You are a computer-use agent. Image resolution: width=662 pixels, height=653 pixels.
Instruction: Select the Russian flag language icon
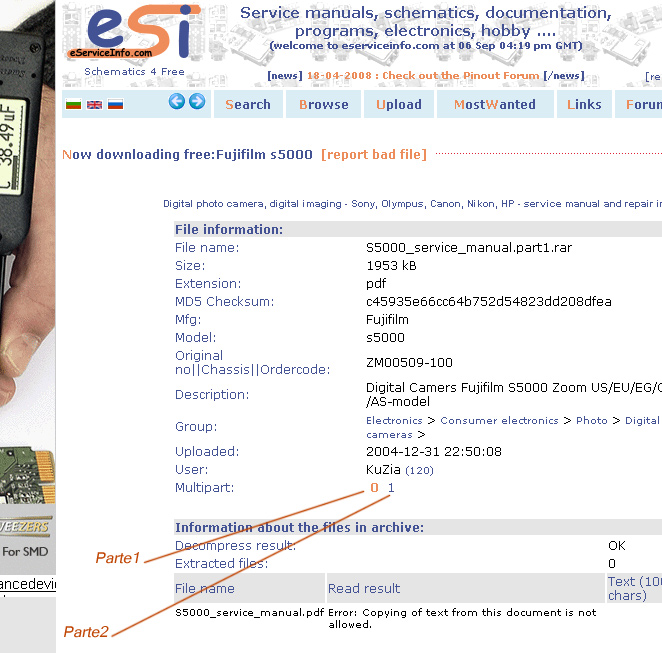tap(115, 104)
